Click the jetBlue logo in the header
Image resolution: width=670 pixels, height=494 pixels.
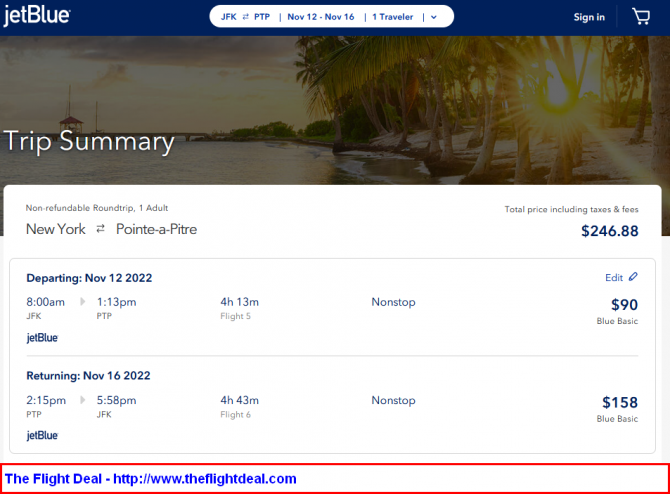(36, 16)
